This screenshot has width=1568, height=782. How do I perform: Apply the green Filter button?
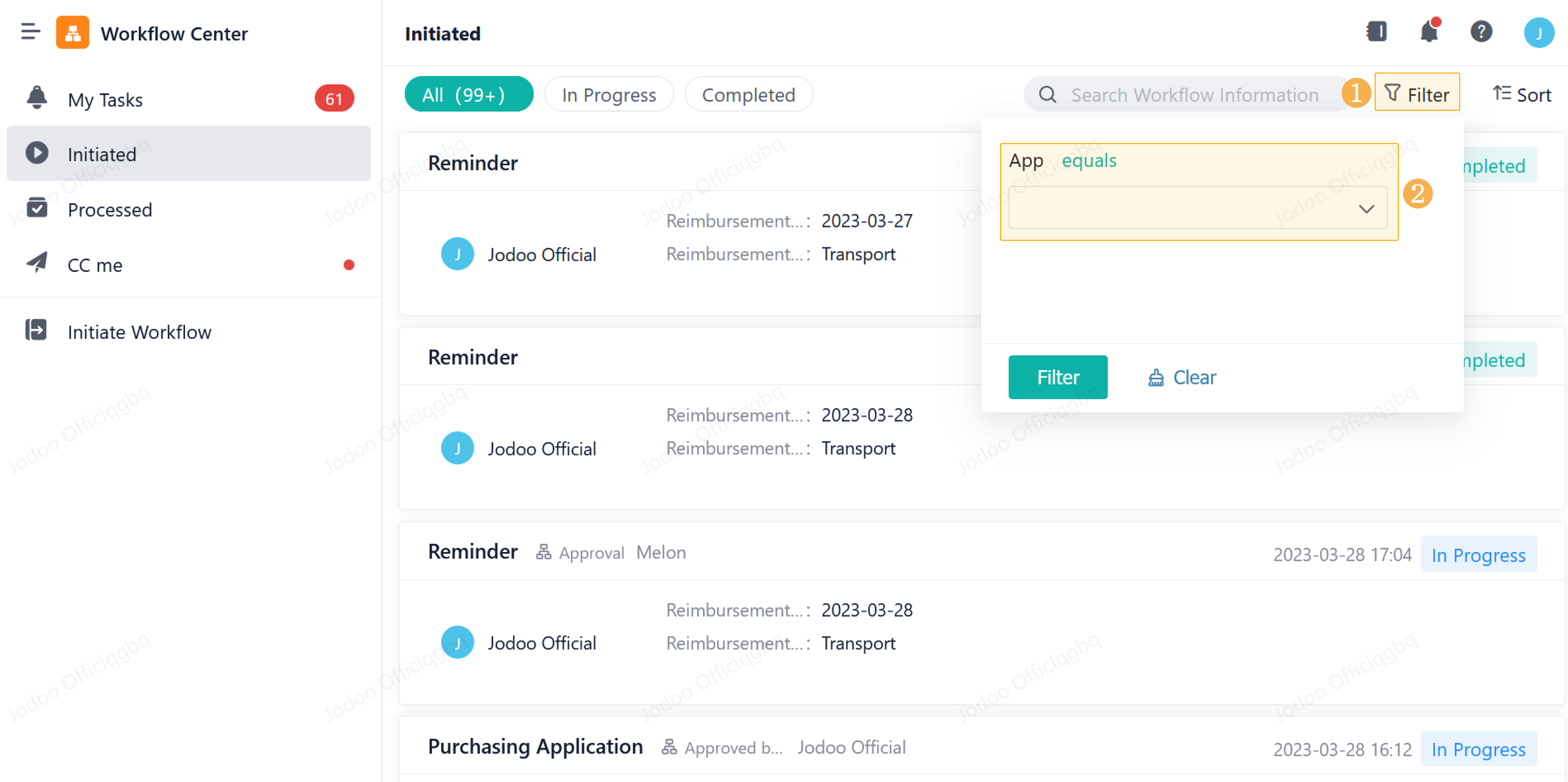click(1058, 377)
